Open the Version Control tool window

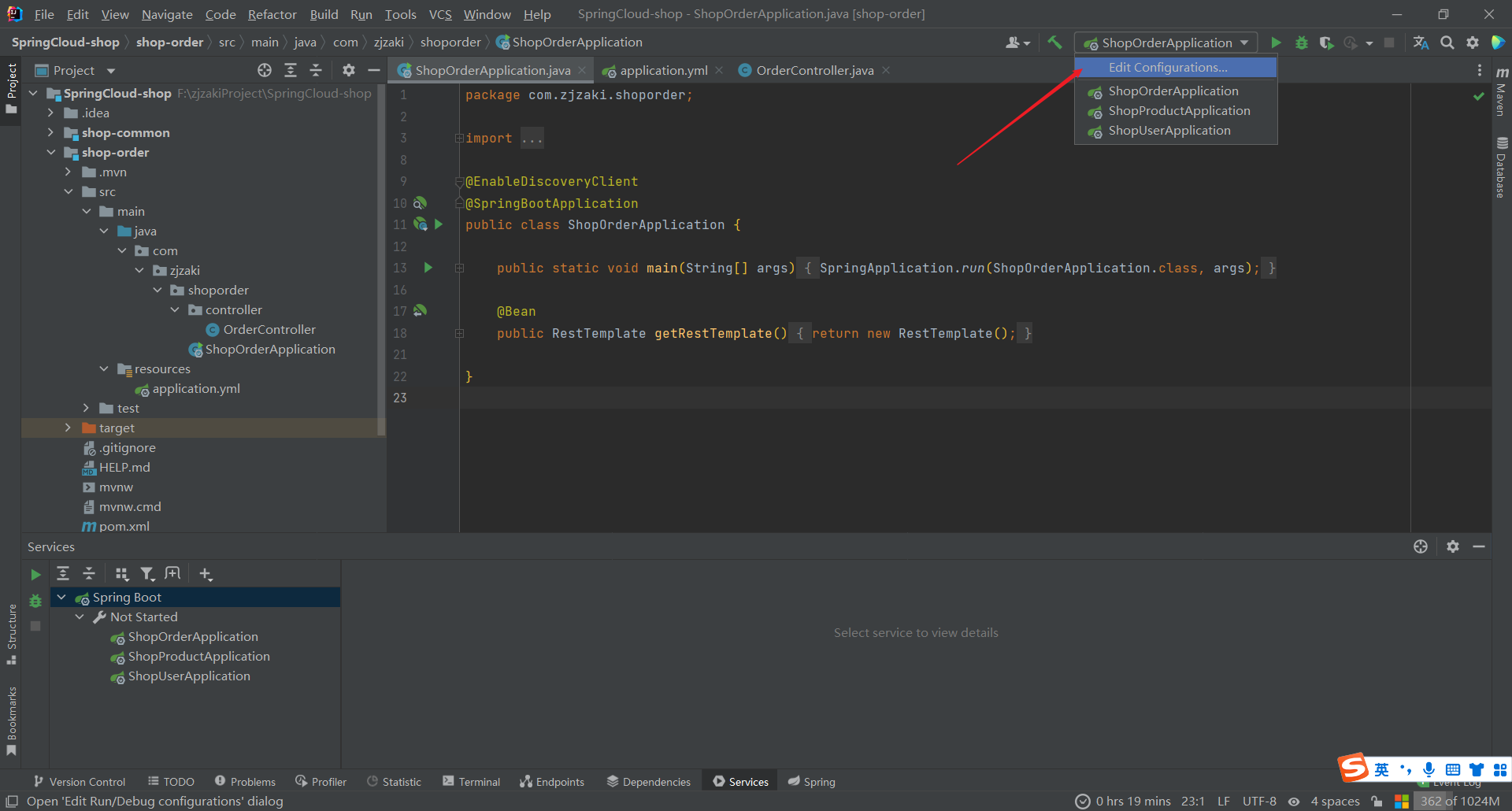[x=80, y=781]
